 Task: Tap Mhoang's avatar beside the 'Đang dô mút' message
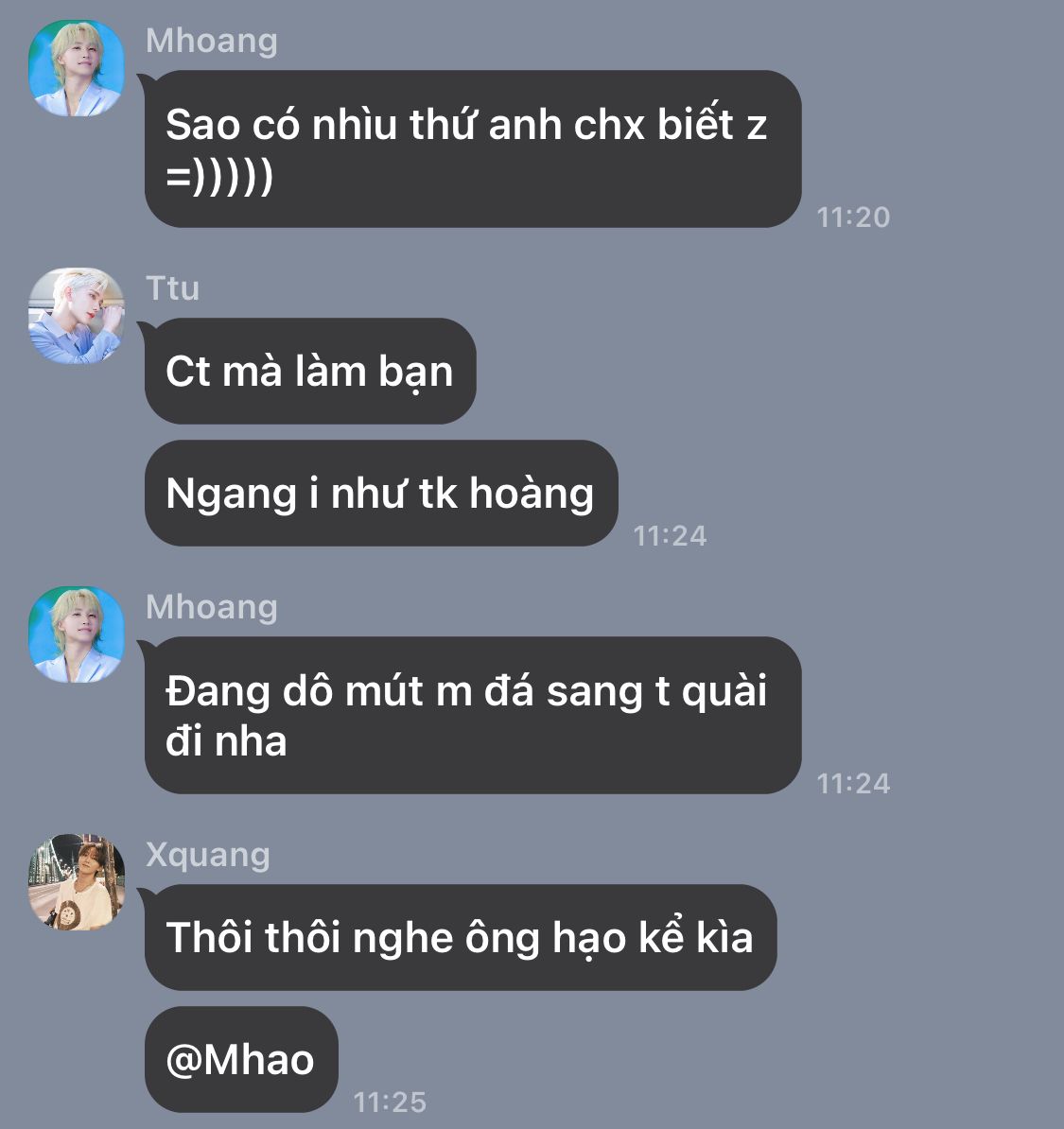tap(77, 635)
